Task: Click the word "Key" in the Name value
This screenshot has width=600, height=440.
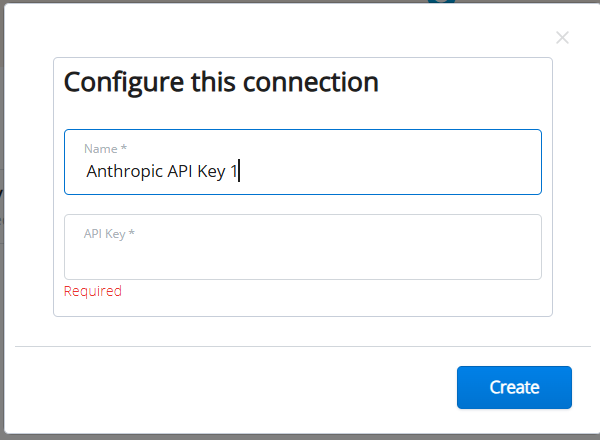Action: coord(211,172)
